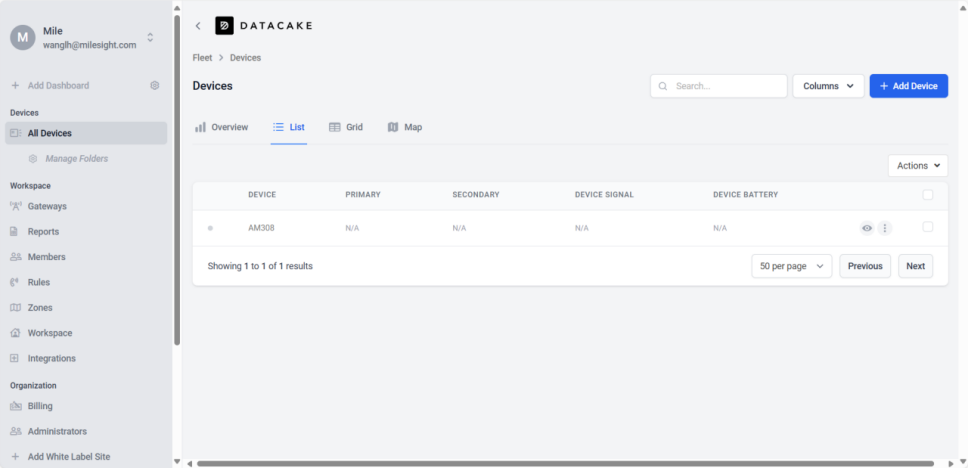The height and width of the screenshot is (468, 968).
Task: Select All Devices in sidebar
Action: [x=86, y=133]
